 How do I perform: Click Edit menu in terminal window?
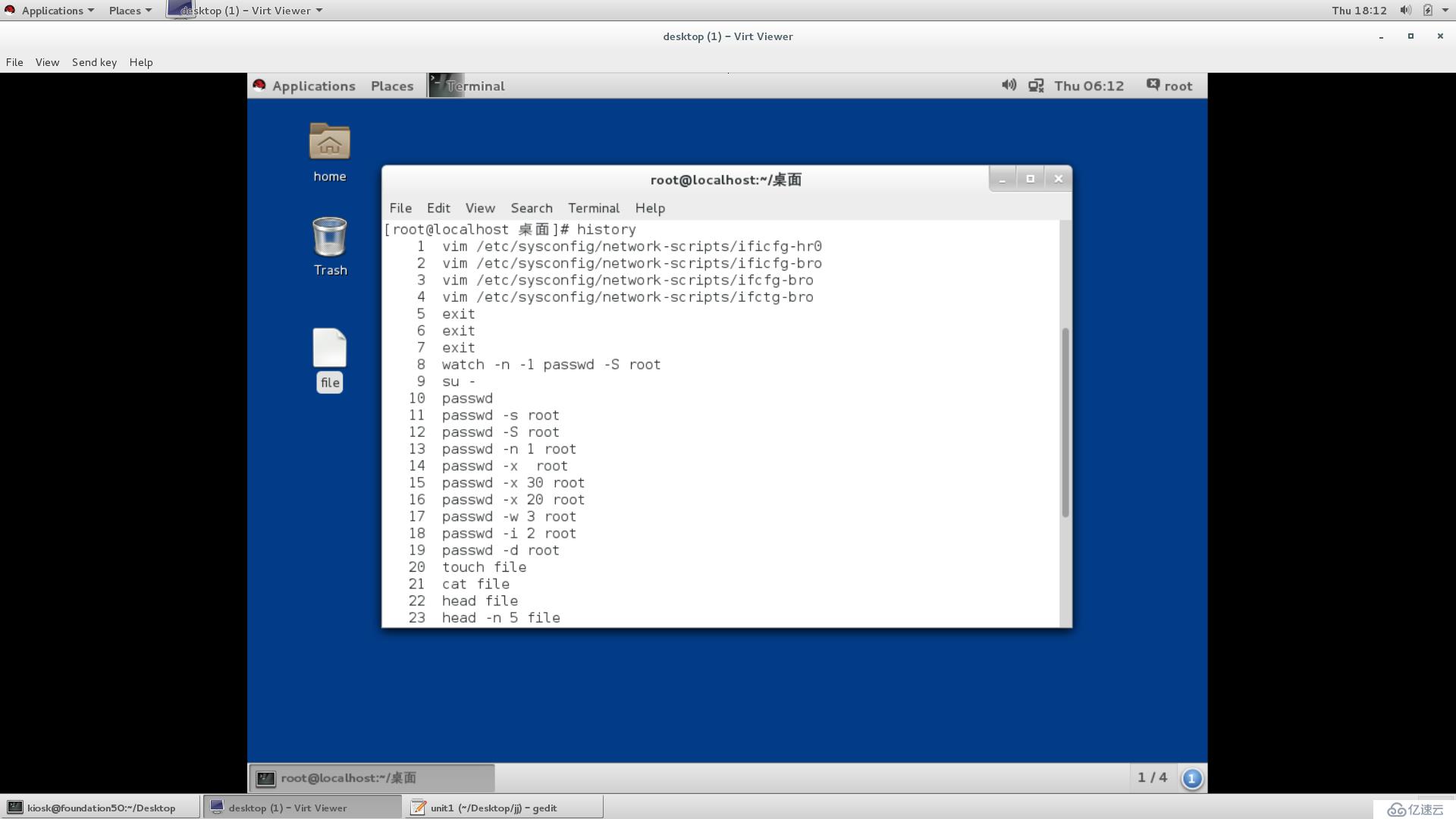point(438,208)
